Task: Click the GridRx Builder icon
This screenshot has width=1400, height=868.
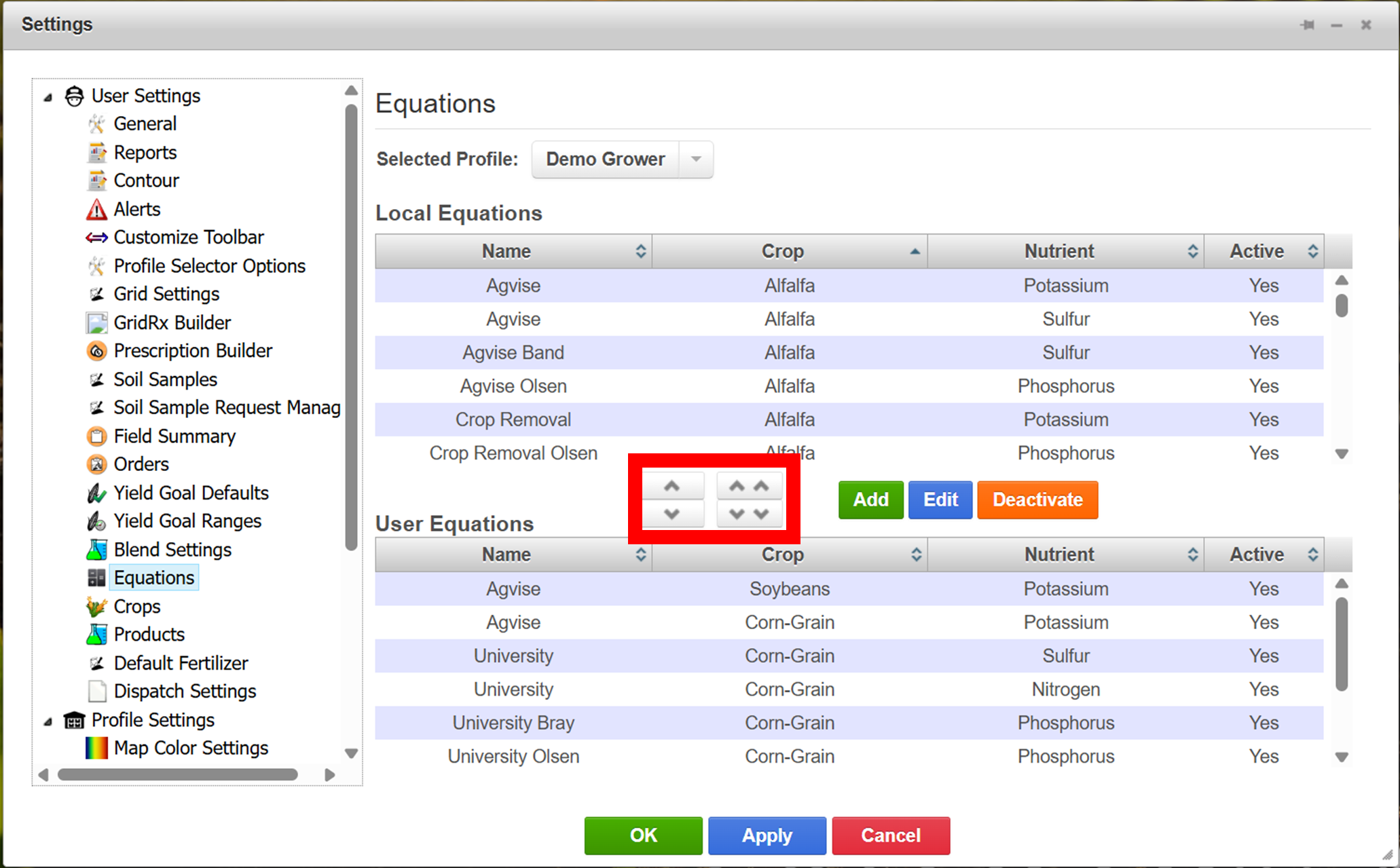Action: click(x=96, y=322)
